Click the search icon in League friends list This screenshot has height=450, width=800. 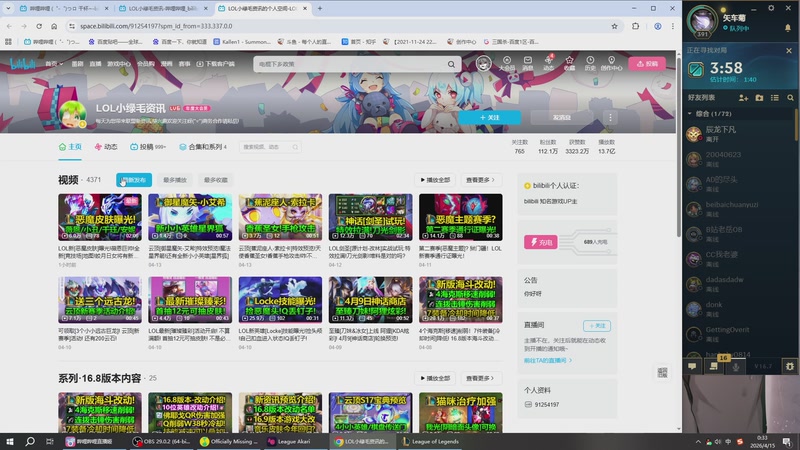[x=790, y=97]
